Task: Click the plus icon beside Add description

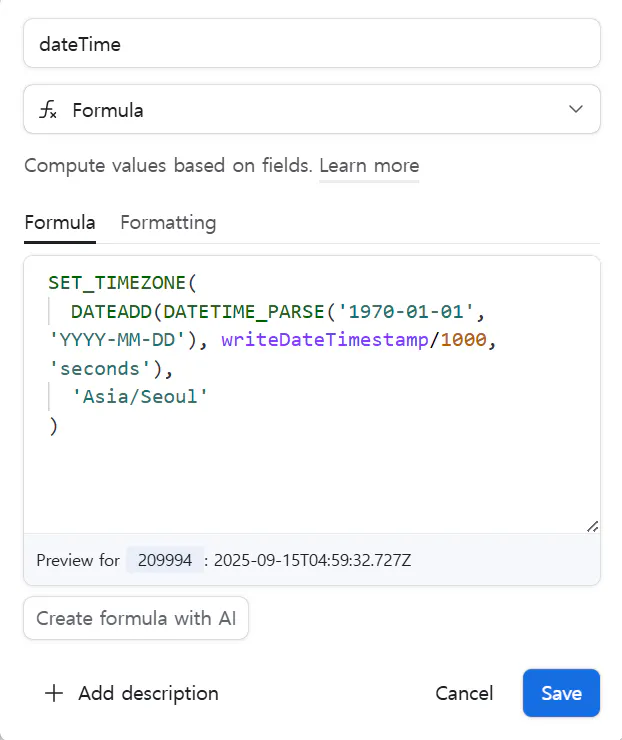Action: [x=54, y=693]
